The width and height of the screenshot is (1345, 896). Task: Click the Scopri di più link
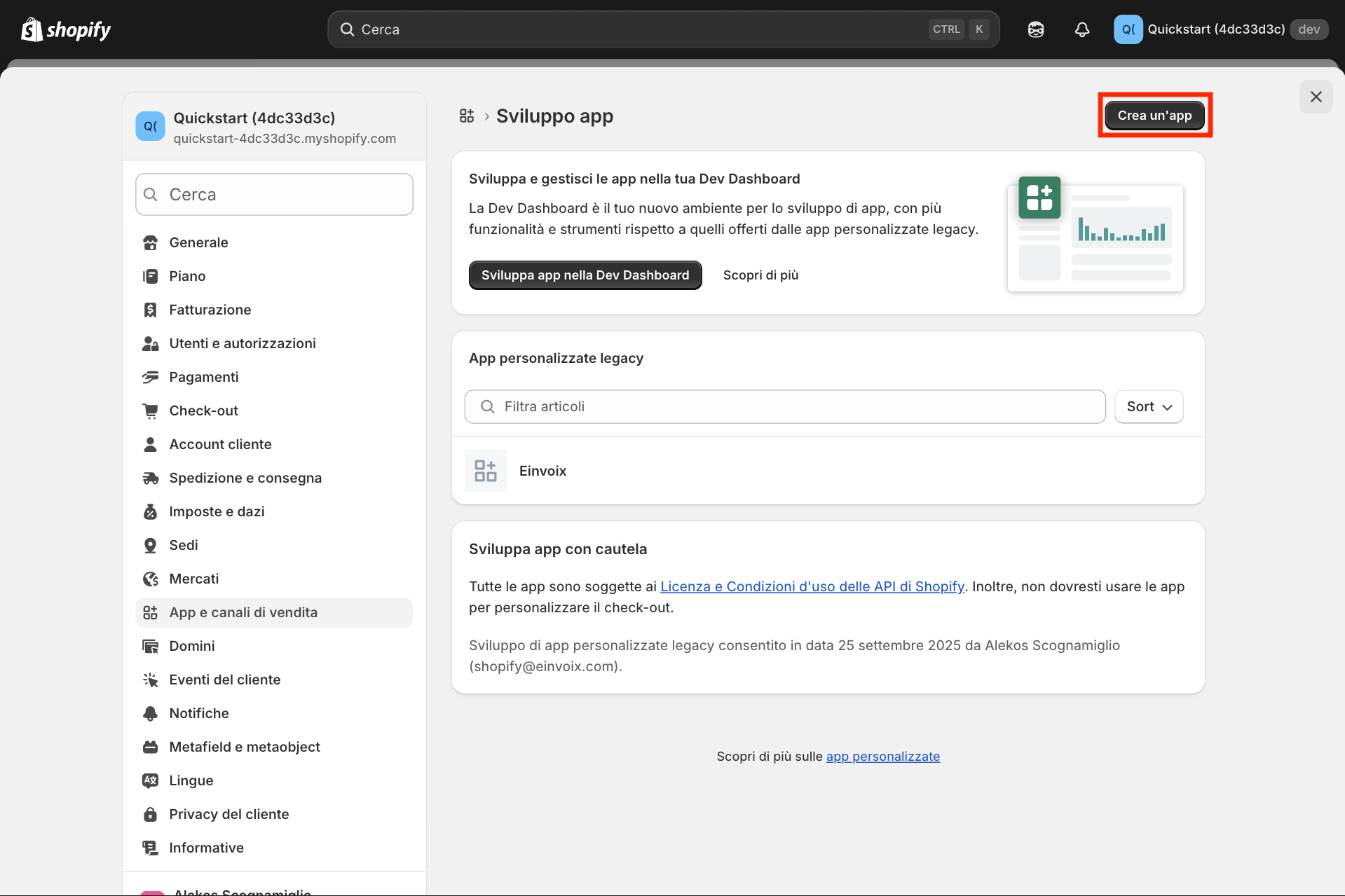(x=760, y=275)
